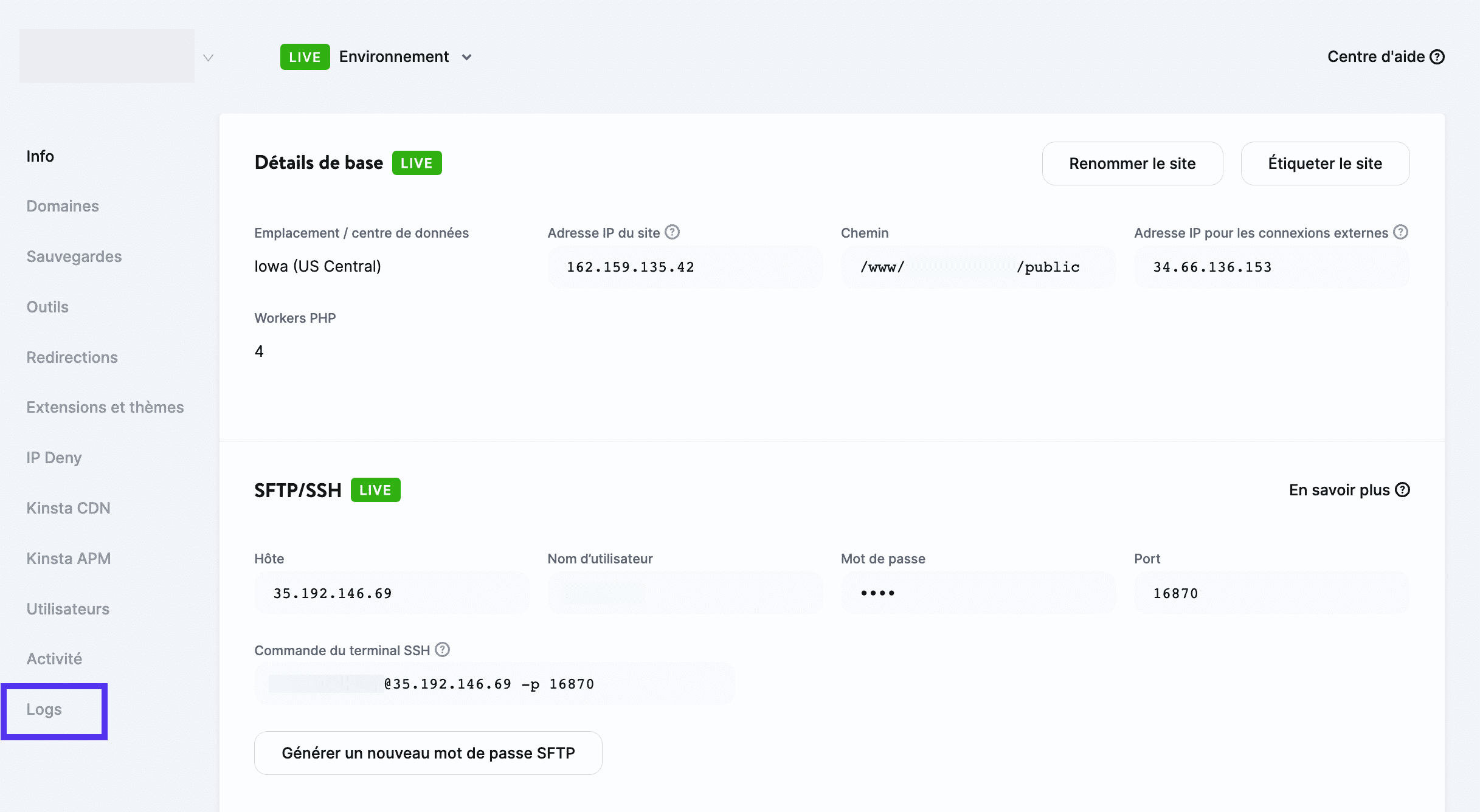1480x812 pixels.
Task: Click help icon beside Commande du terminal SSH
Action: click(x=443, y=650)
